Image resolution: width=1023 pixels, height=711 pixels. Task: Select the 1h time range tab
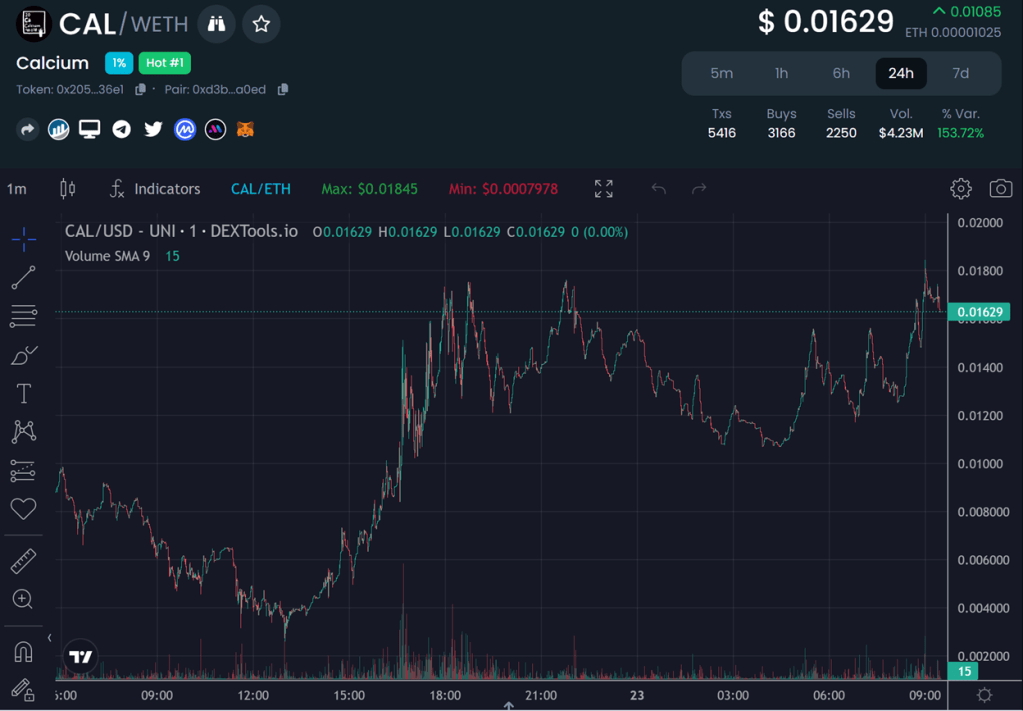[781, 73]
